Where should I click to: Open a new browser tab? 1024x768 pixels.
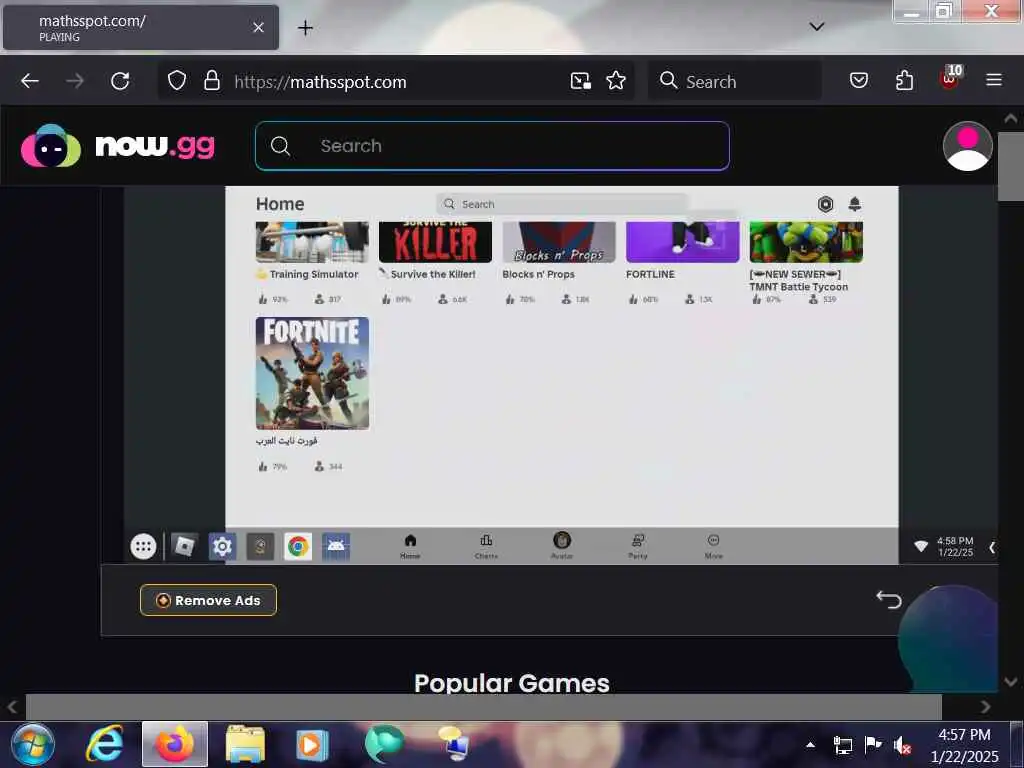[x=305, y=27]
